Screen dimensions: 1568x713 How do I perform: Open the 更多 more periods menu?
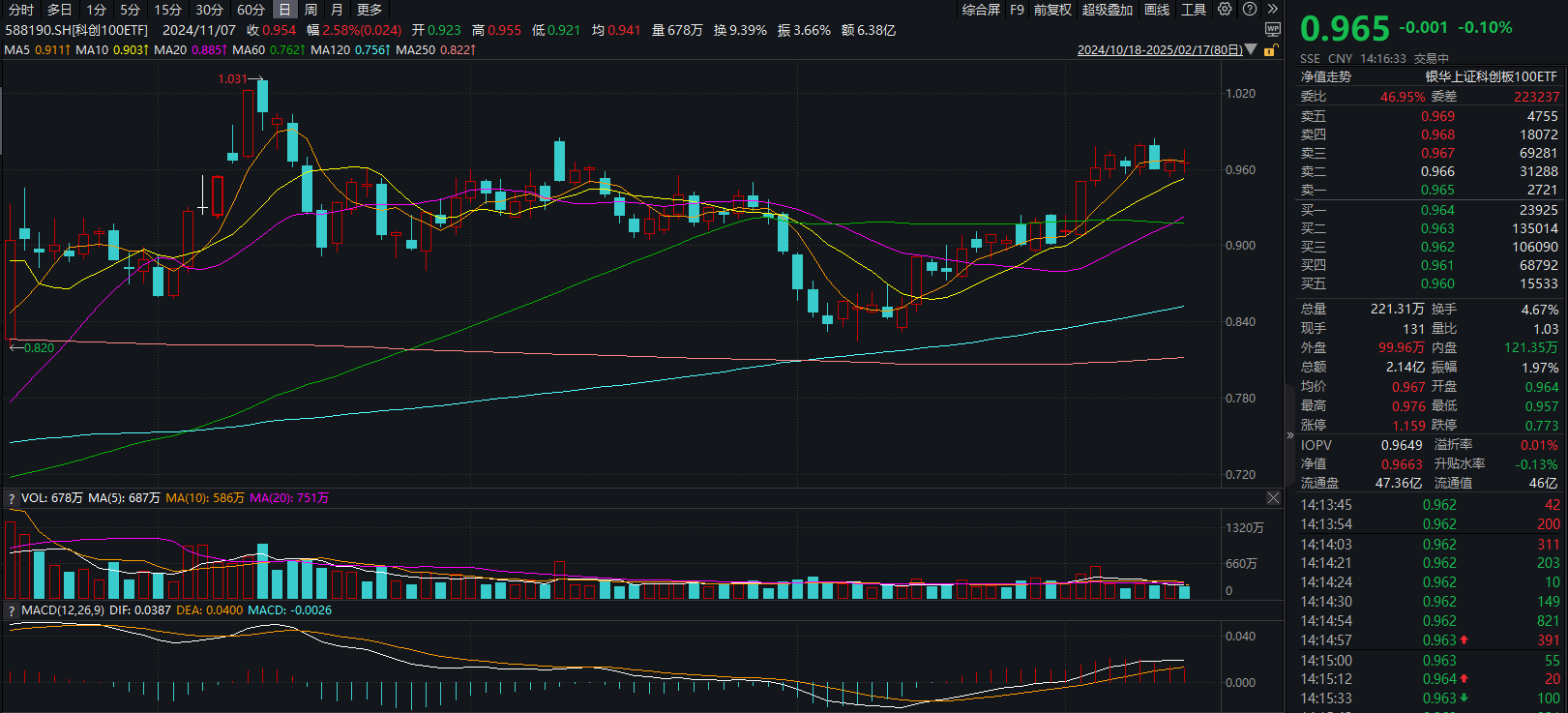[x=370, y=10]
